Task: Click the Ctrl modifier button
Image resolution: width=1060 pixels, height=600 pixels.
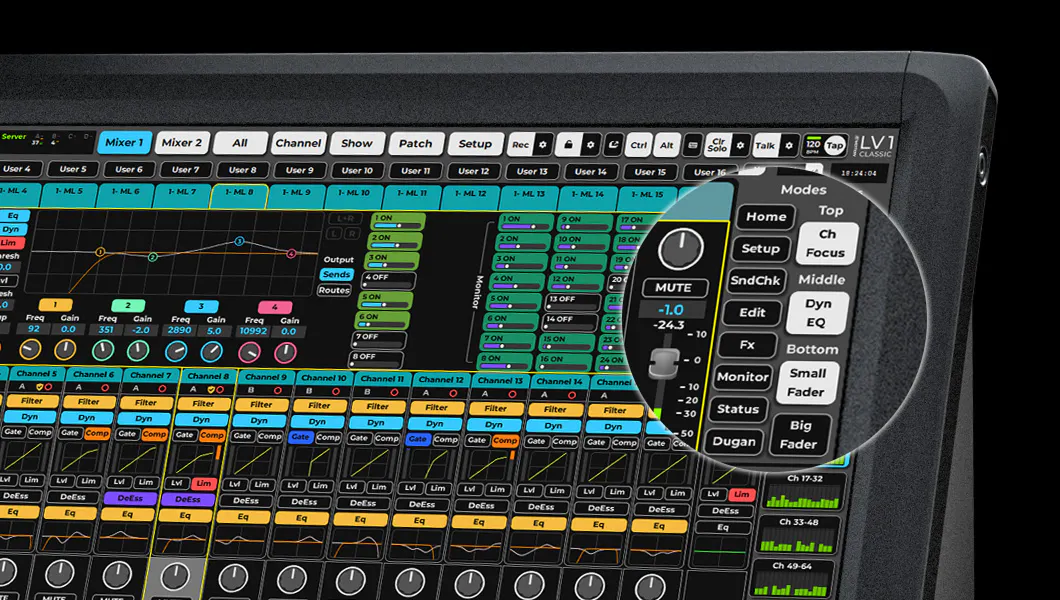Action: (639, 145)
